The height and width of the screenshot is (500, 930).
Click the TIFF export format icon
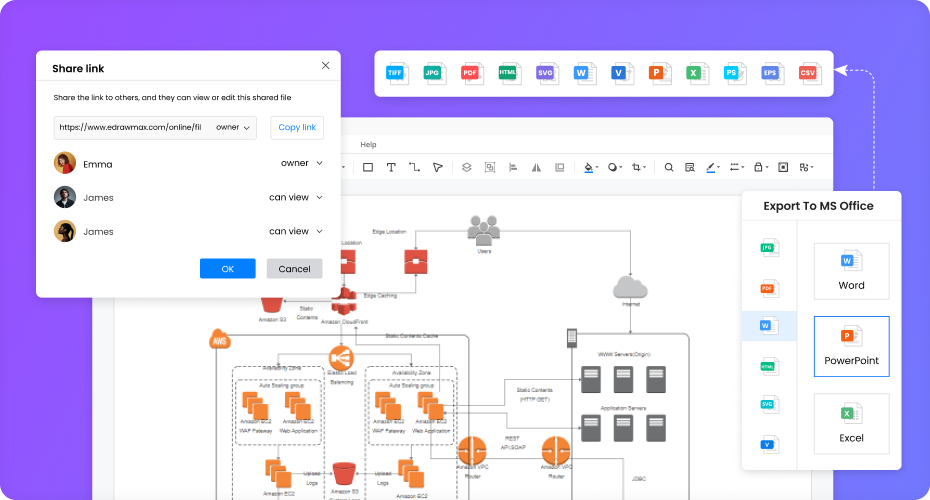397,73
